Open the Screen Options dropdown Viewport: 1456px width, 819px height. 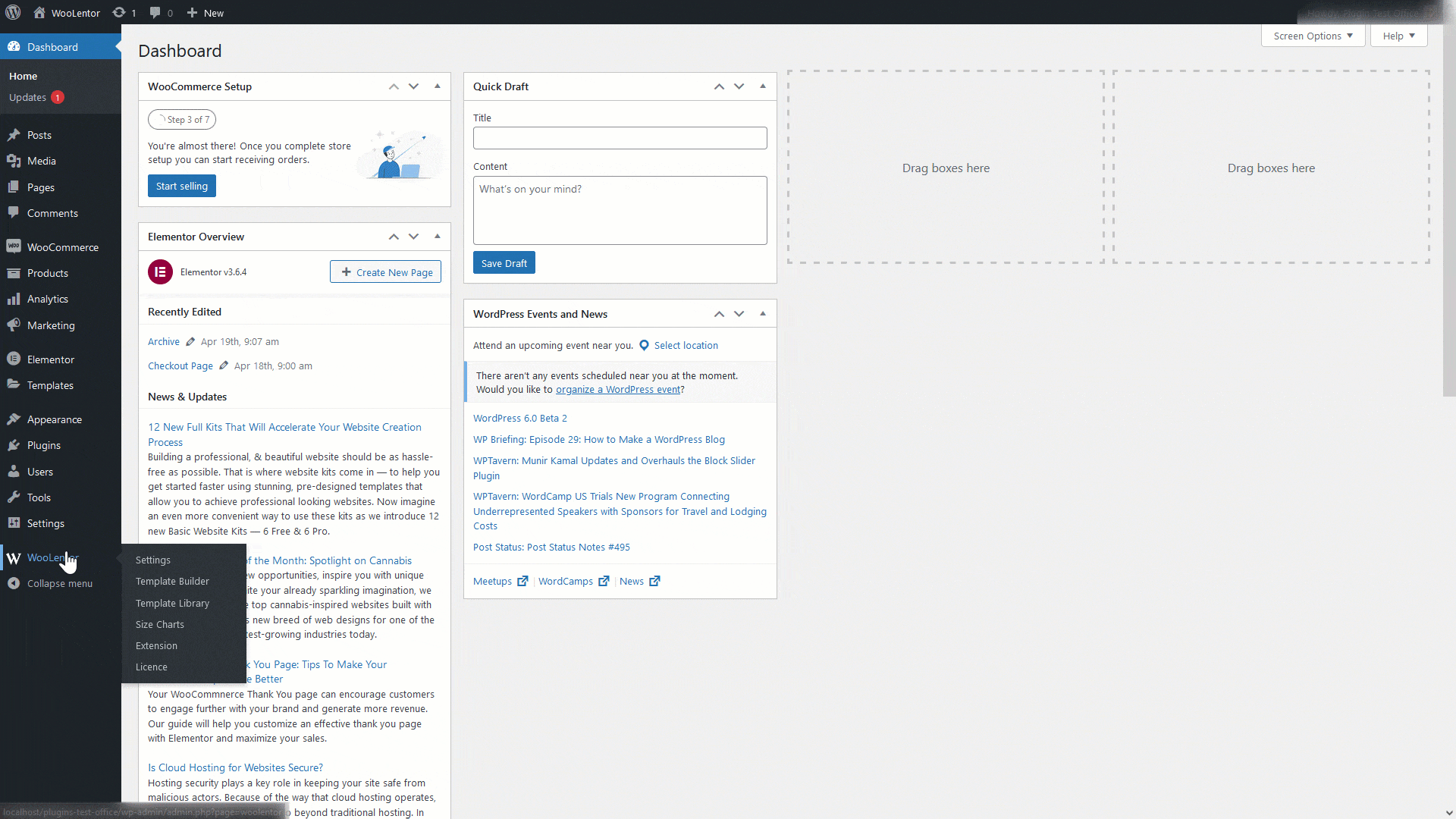click(x=1313, y=36)
